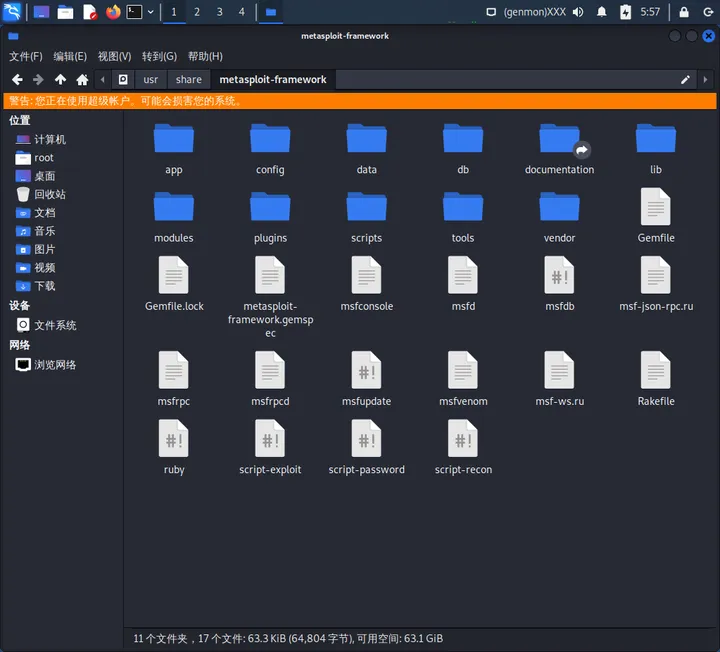720x652 pixels.
Task: Switch to workspace 3
Action: tap(219, 12)
